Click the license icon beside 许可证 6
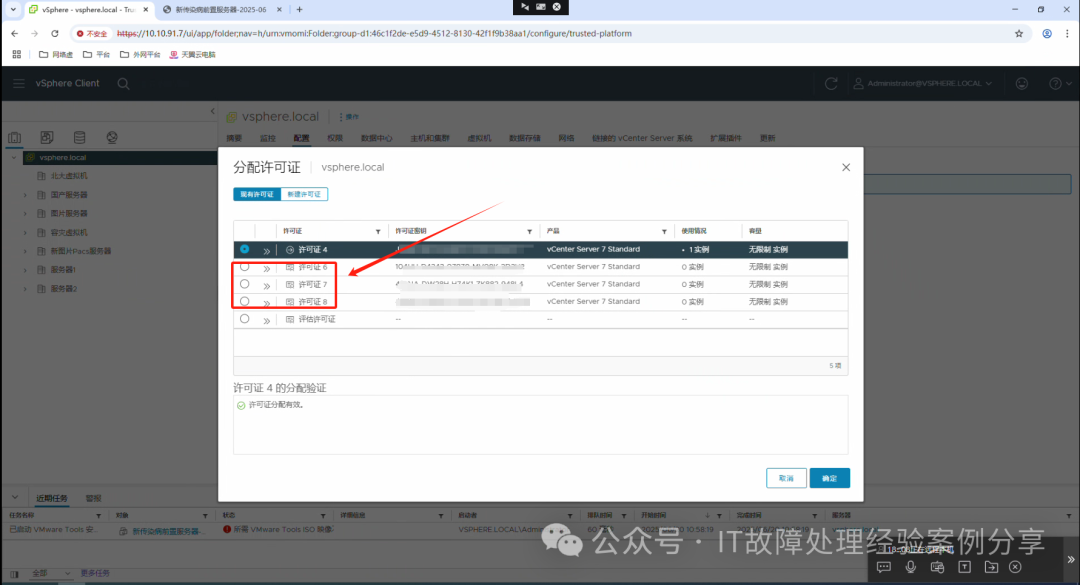The image size is (1080, 585). pyautogui.click(x=290, y=267)
